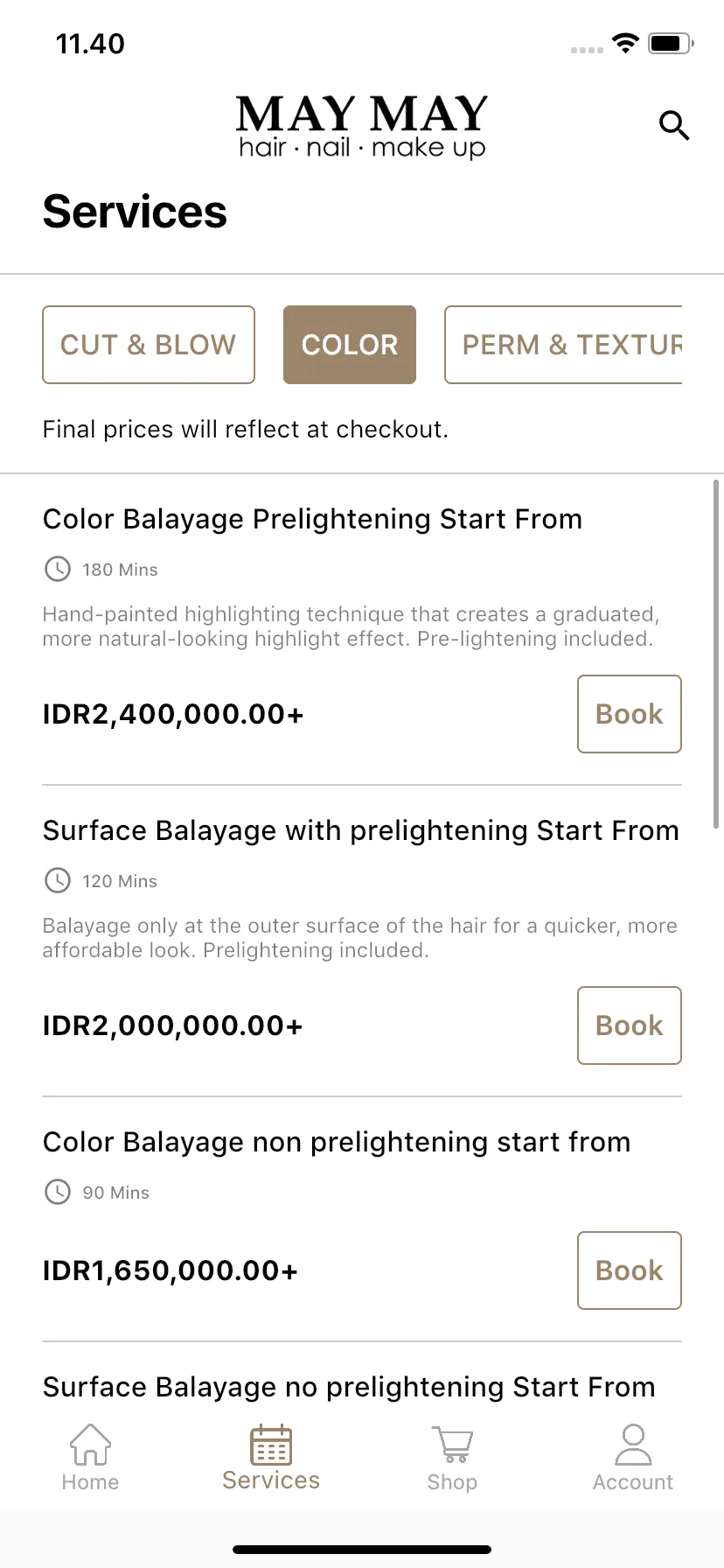Switch to the CUT & BLOW category

[x=149, y=345]
